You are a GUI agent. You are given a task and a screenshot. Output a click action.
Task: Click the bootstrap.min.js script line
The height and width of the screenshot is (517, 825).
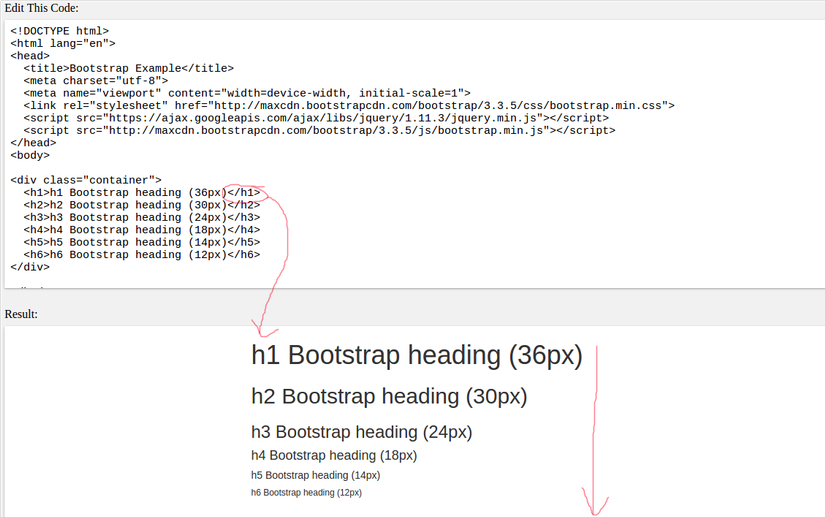pyautogui.click(x=319, y=130)
